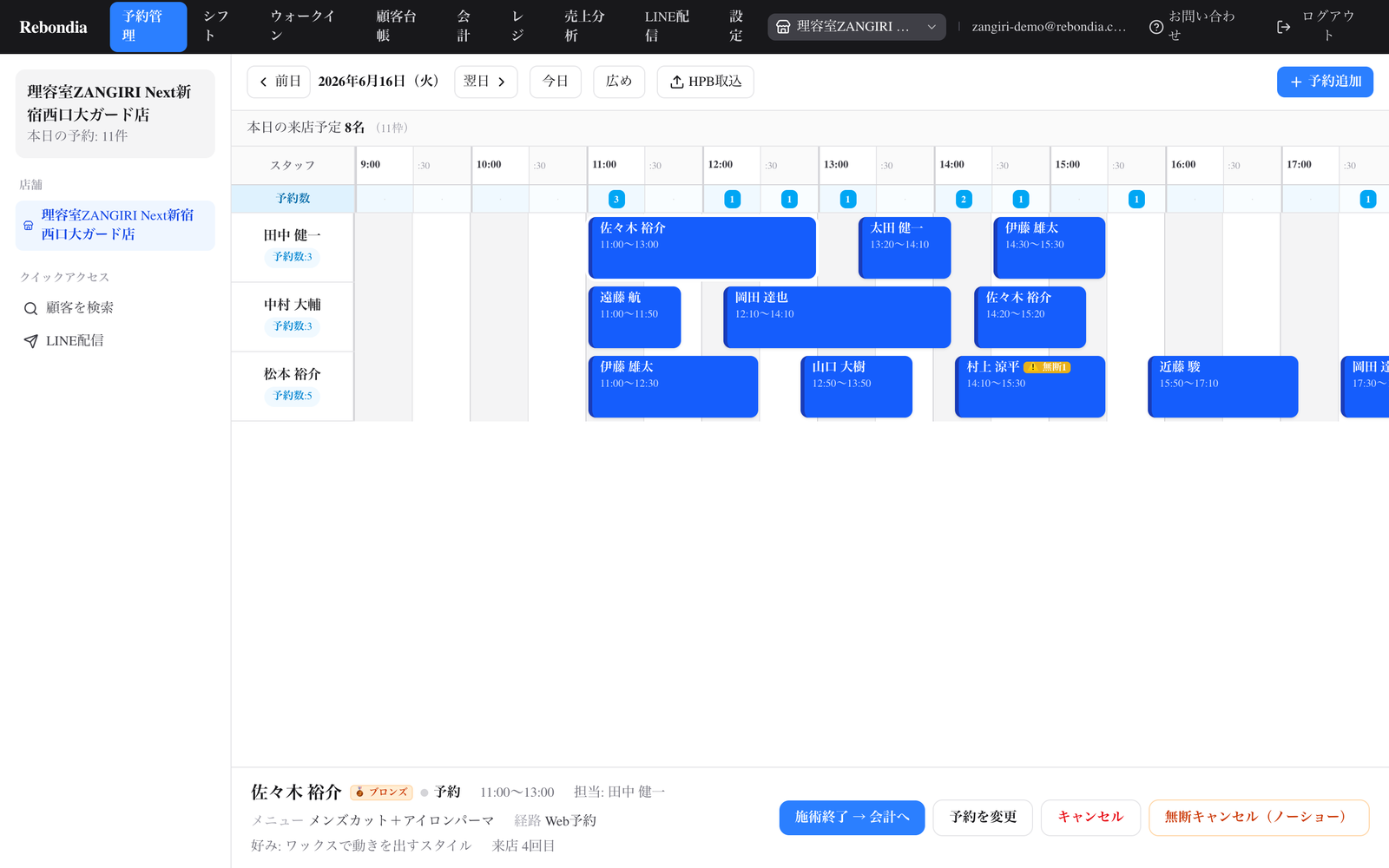
Task: Click the 無断1 warning badge on 村上 涼平
Action: click(1047, 367)
